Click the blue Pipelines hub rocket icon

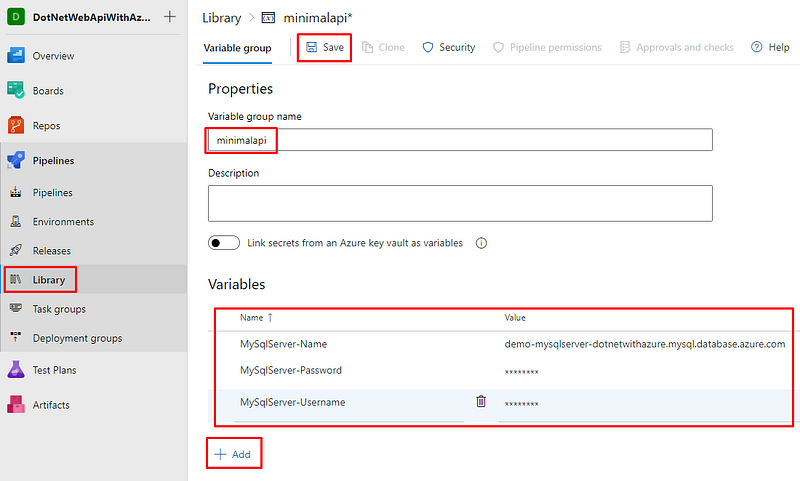pyautogui.click(x=16, y=160)
